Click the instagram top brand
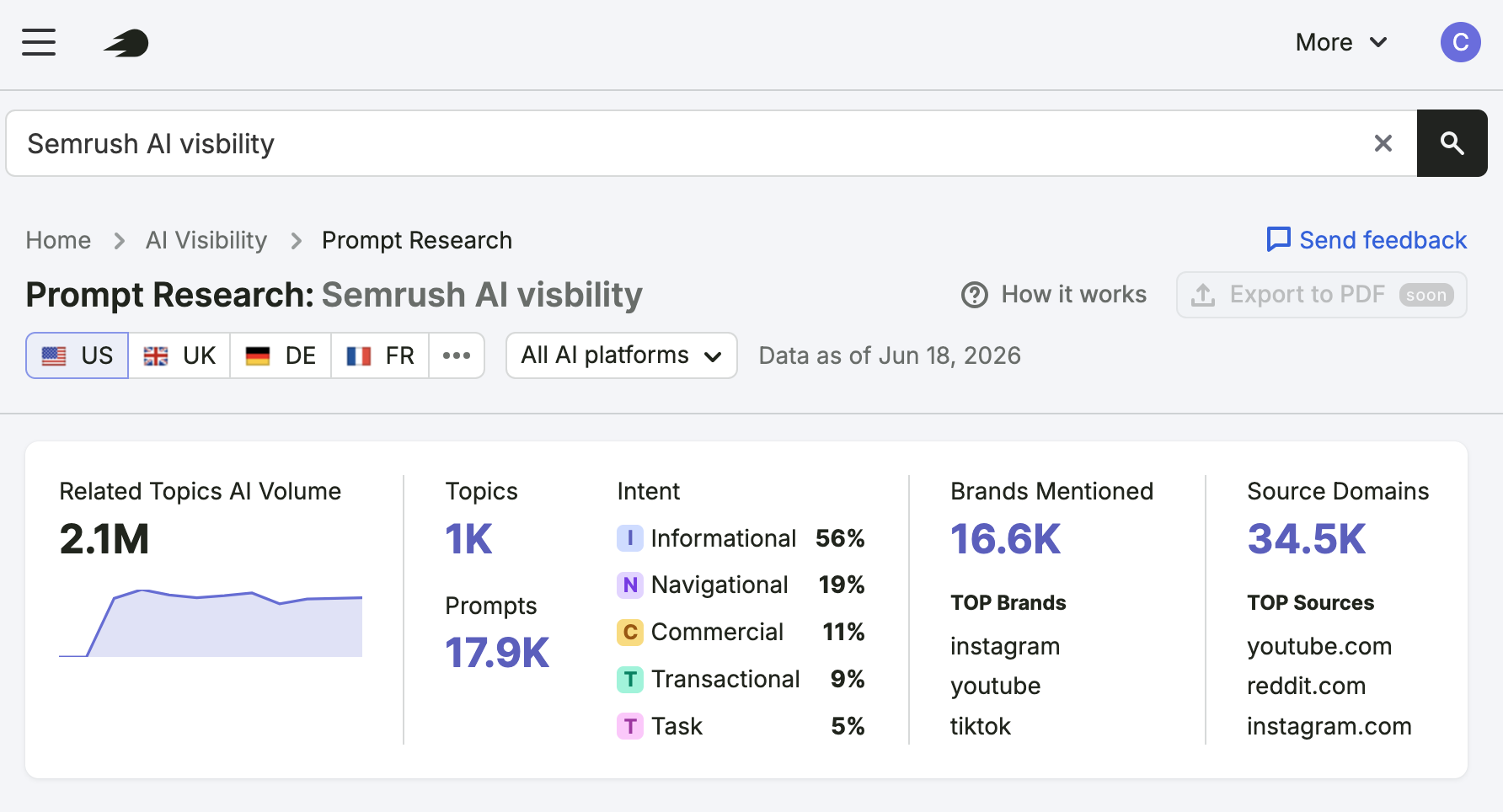 1005,646
